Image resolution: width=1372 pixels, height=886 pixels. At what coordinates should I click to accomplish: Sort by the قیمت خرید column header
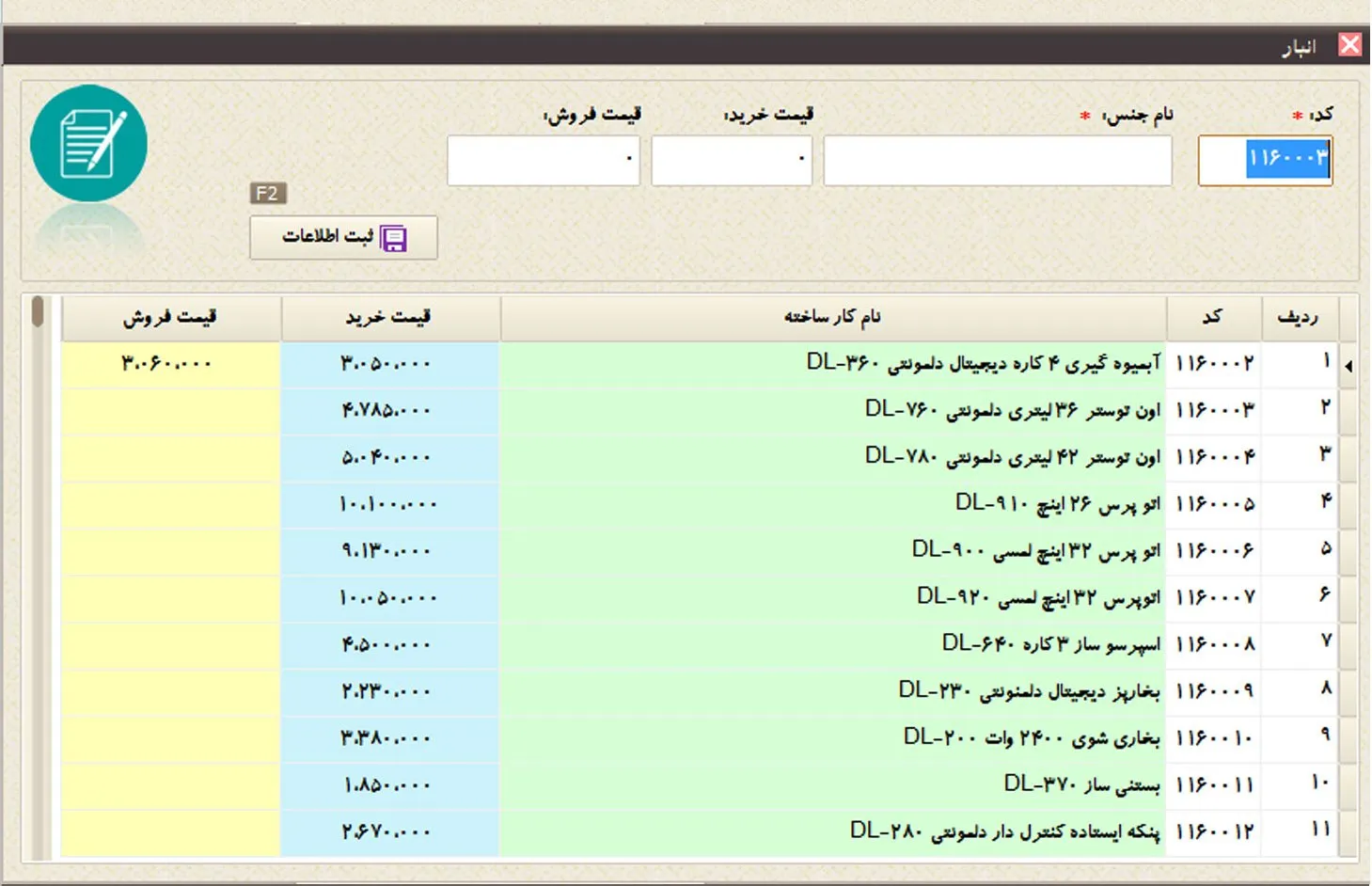(390, 318)
